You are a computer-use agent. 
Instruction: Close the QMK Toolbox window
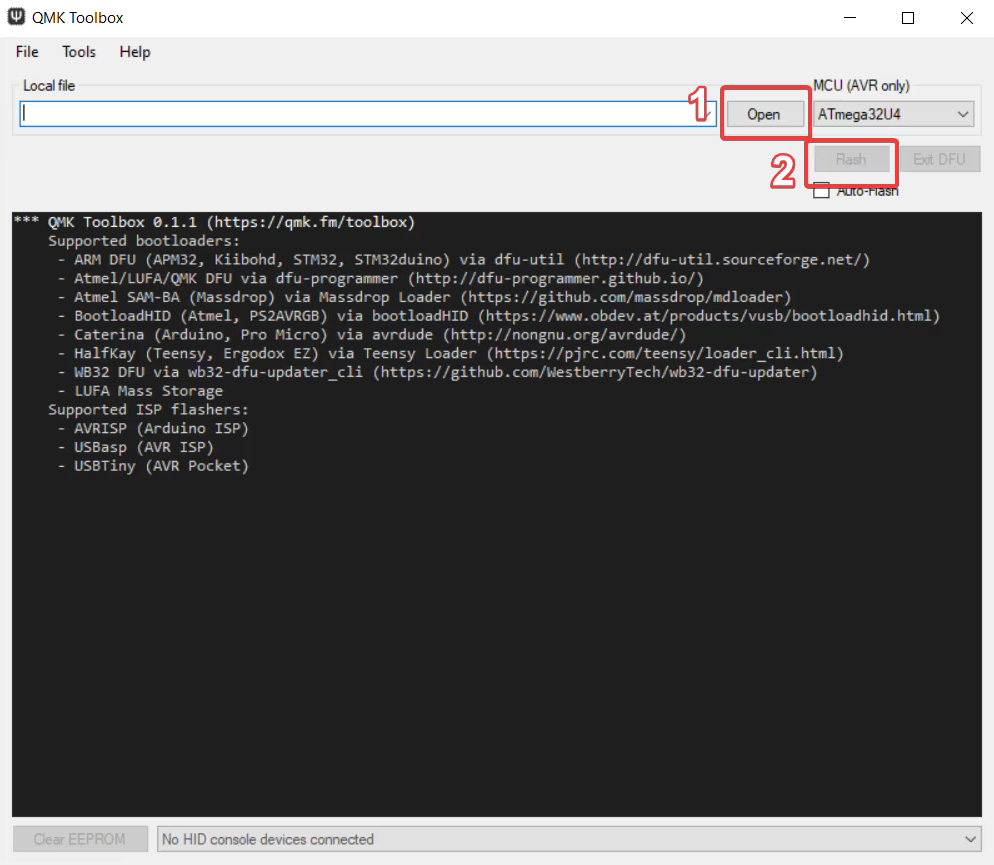coord(966,18)
